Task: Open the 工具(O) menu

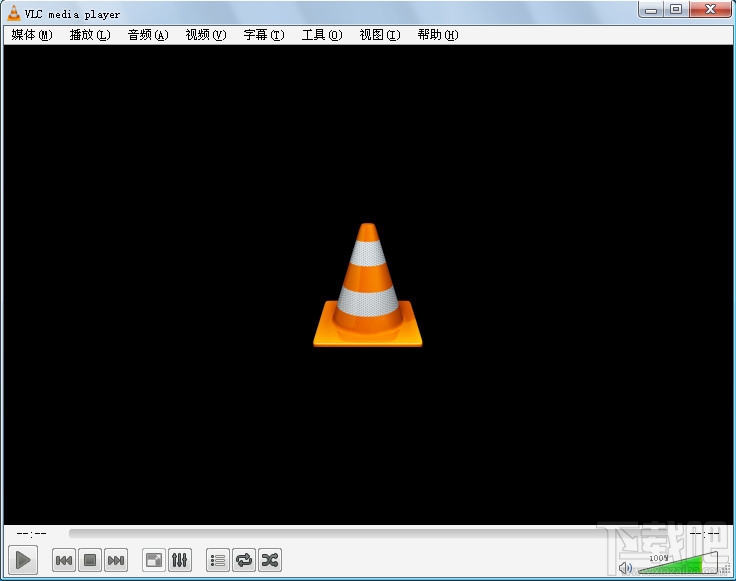Action: [322, 35]
